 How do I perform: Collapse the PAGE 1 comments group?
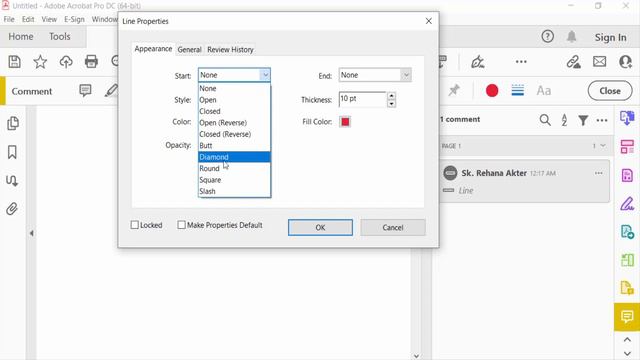coord(603,146)
